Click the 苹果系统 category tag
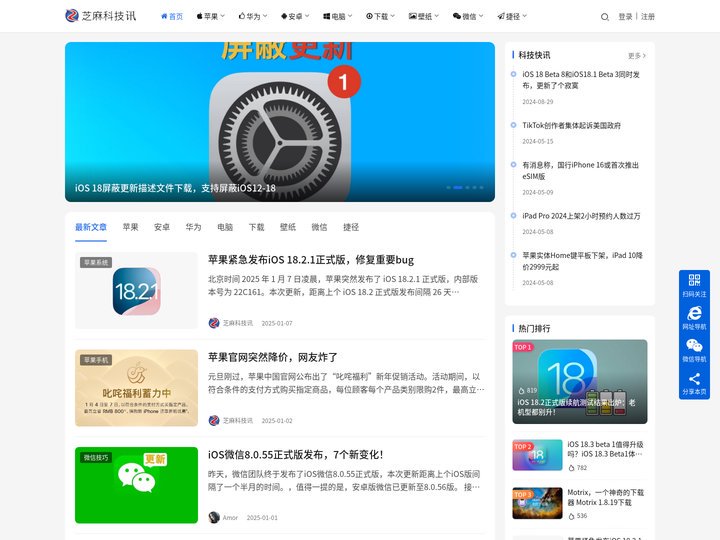 (96, 262)
